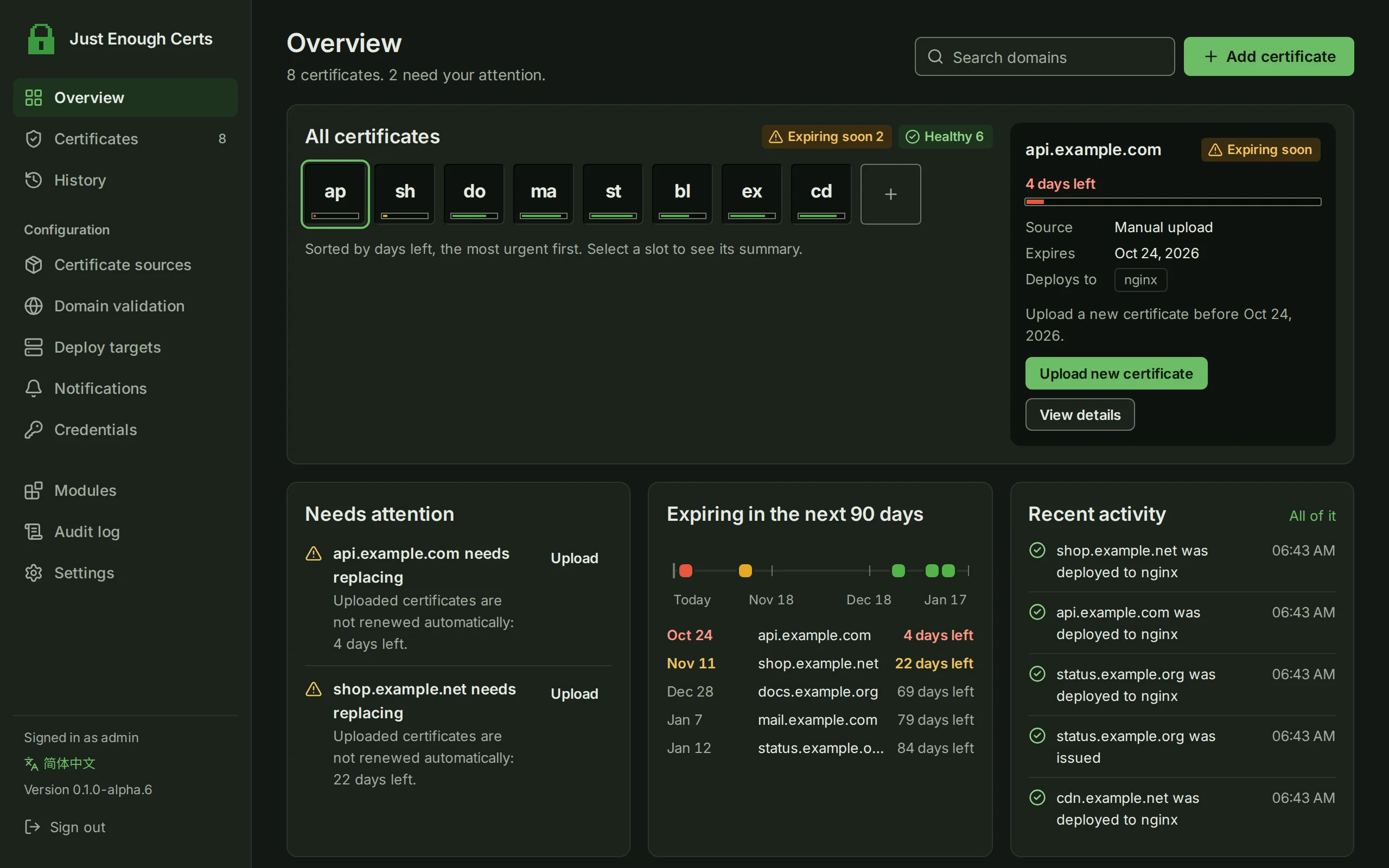
Task: Click the View details button
Action: (x=1080, y=414)
